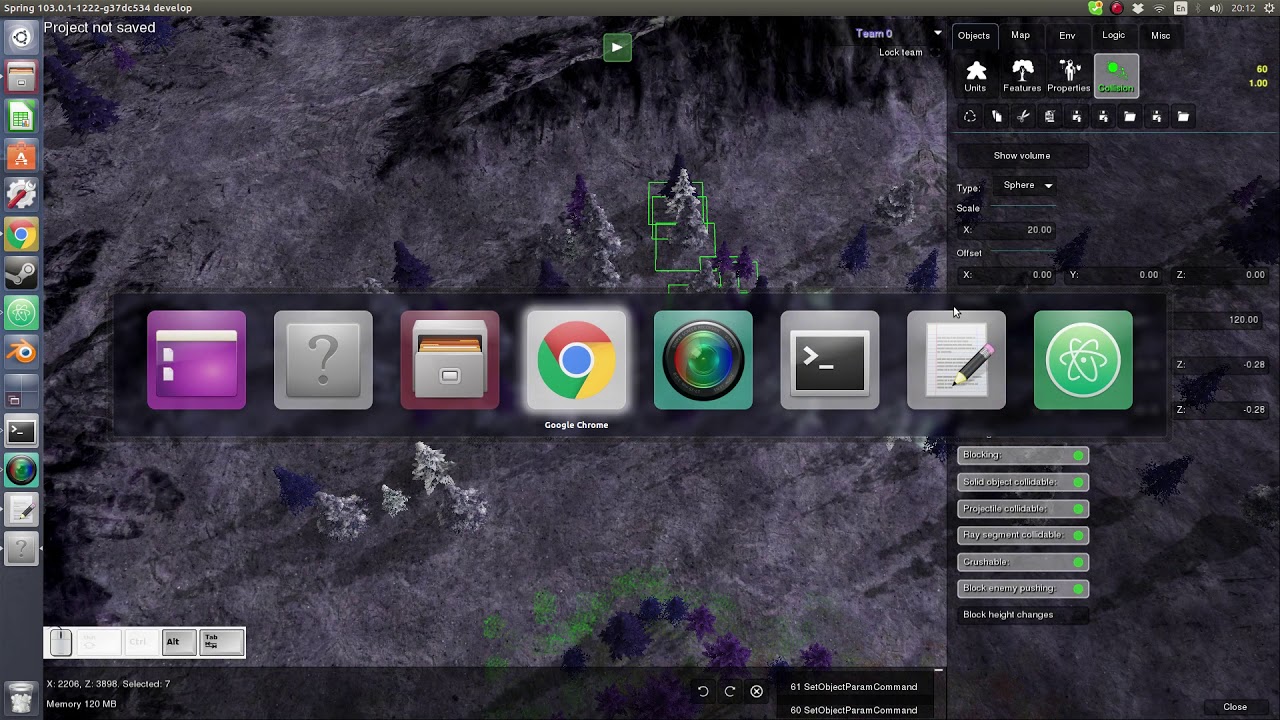Open the Features object panel
The width and height of the screenshot is (1280, 720).
tap(1022, 76)
